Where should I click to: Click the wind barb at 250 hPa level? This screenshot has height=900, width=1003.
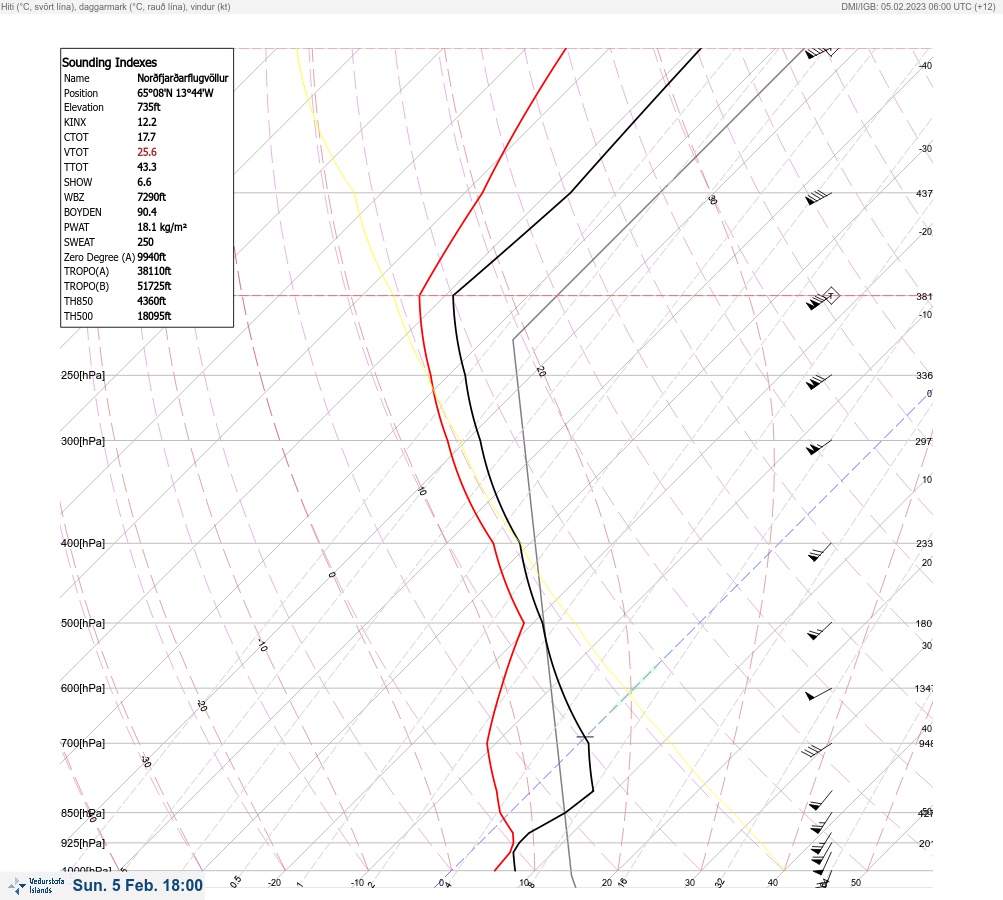pos(818,382)
